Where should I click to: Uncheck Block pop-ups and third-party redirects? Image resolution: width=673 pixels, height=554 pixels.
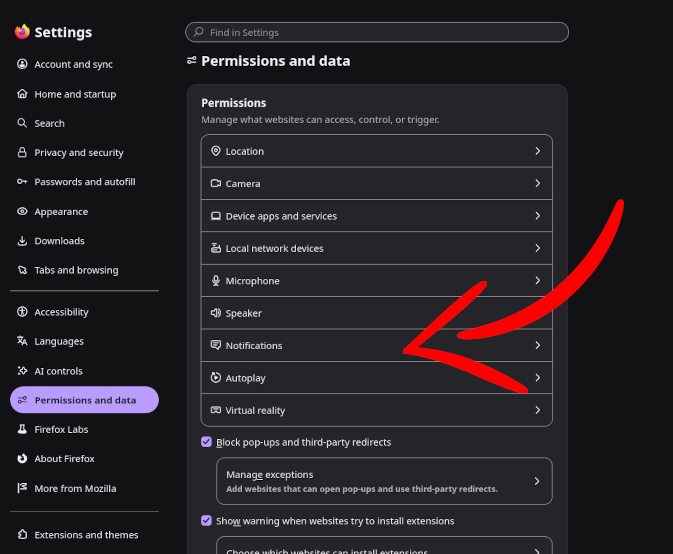tap(206, 442)
